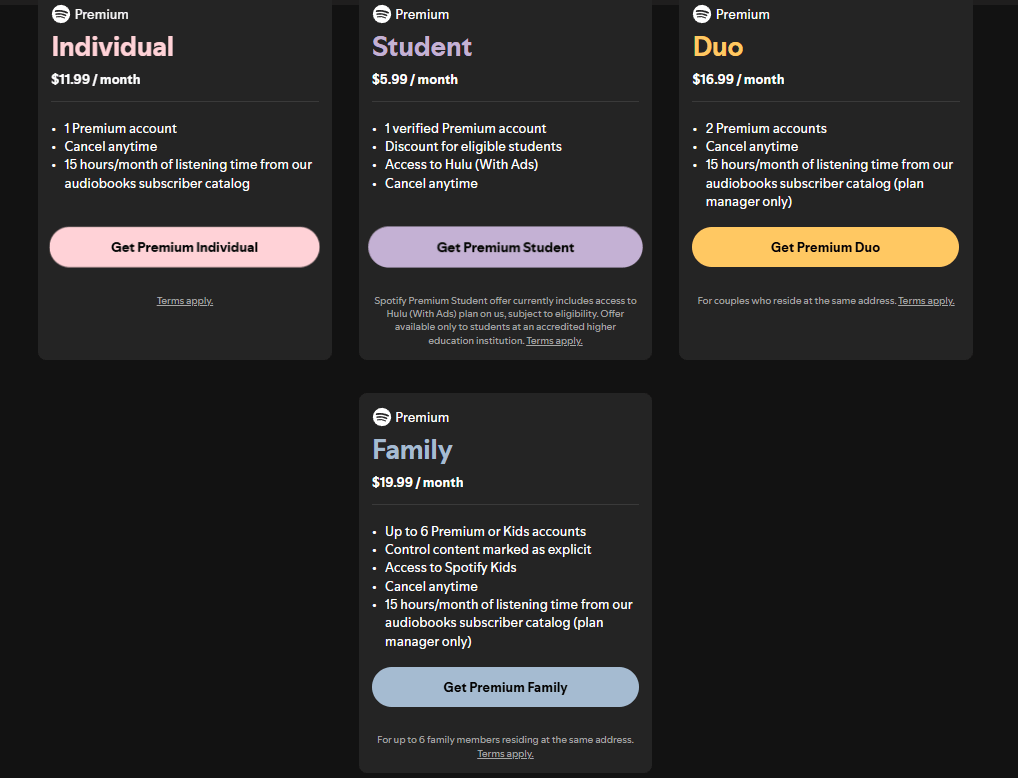Select the Duo plan title
Viewport: 1018px width, 778px height.
click(718, 47)
